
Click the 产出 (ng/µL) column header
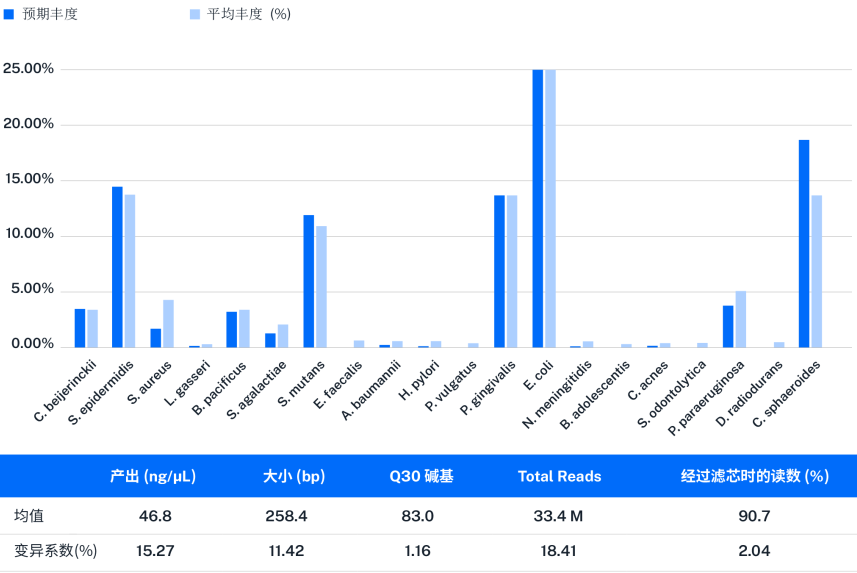coord(153,476)
